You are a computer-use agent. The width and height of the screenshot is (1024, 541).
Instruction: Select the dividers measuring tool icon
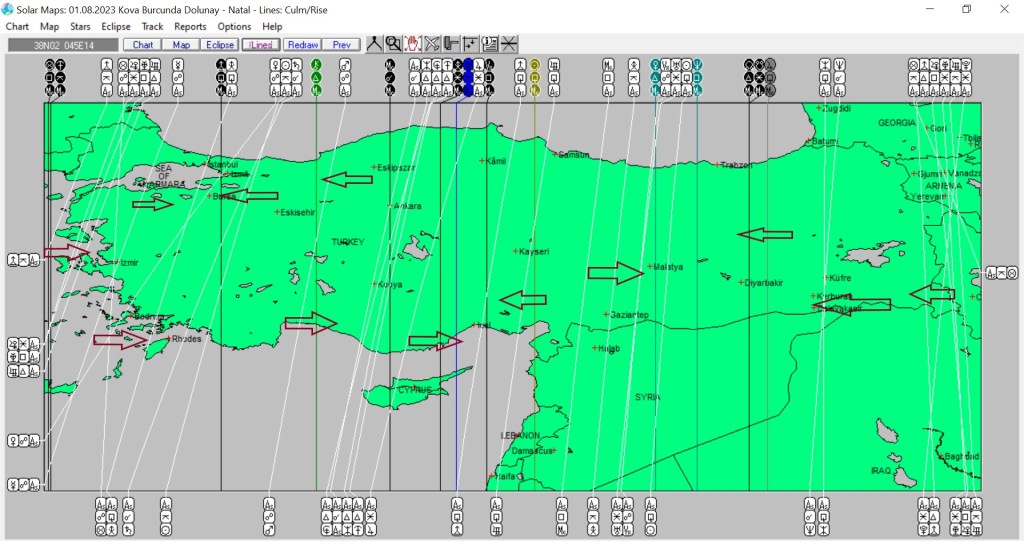[x=374, y=44]
